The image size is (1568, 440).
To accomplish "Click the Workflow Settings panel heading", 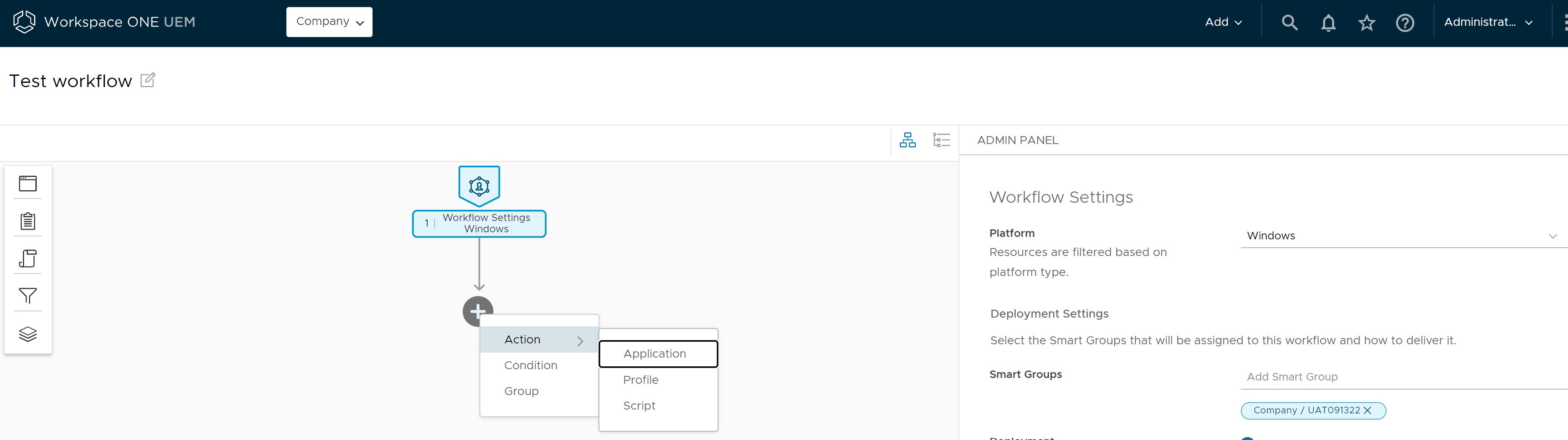I will [1060, 197].
